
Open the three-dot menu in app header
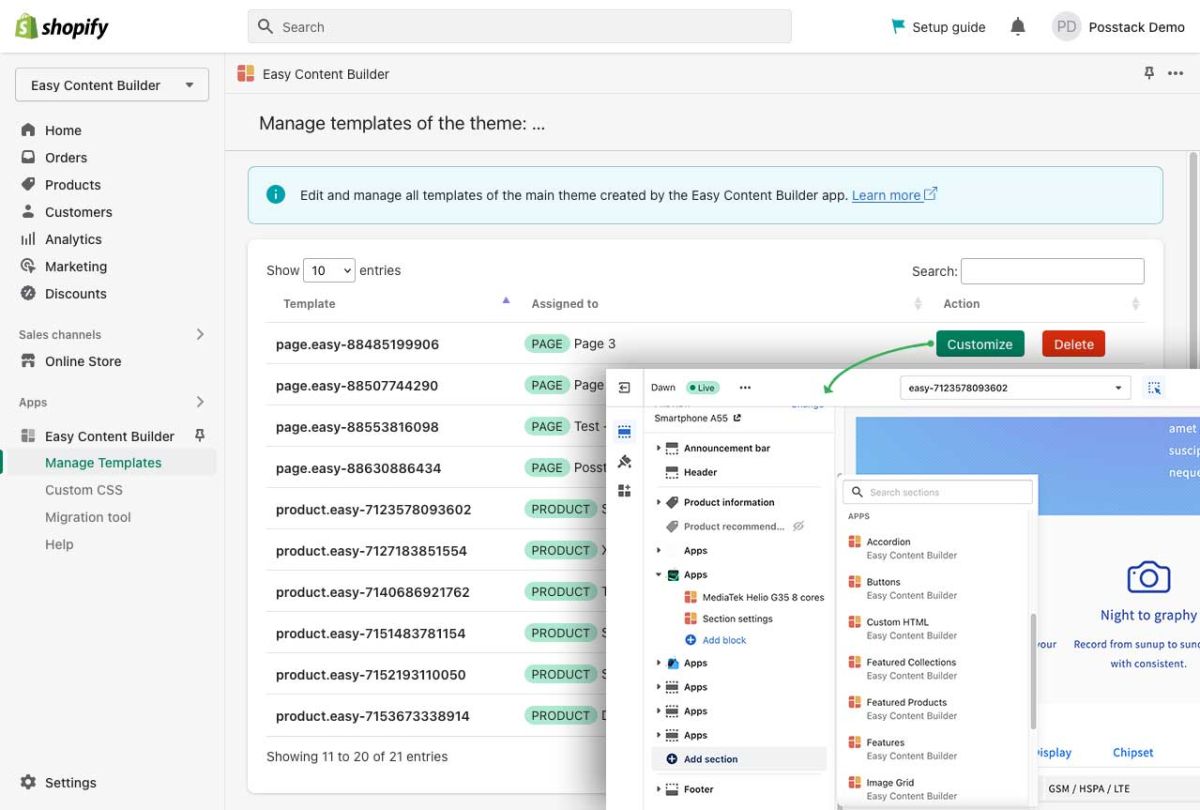tap(1176, 74)
